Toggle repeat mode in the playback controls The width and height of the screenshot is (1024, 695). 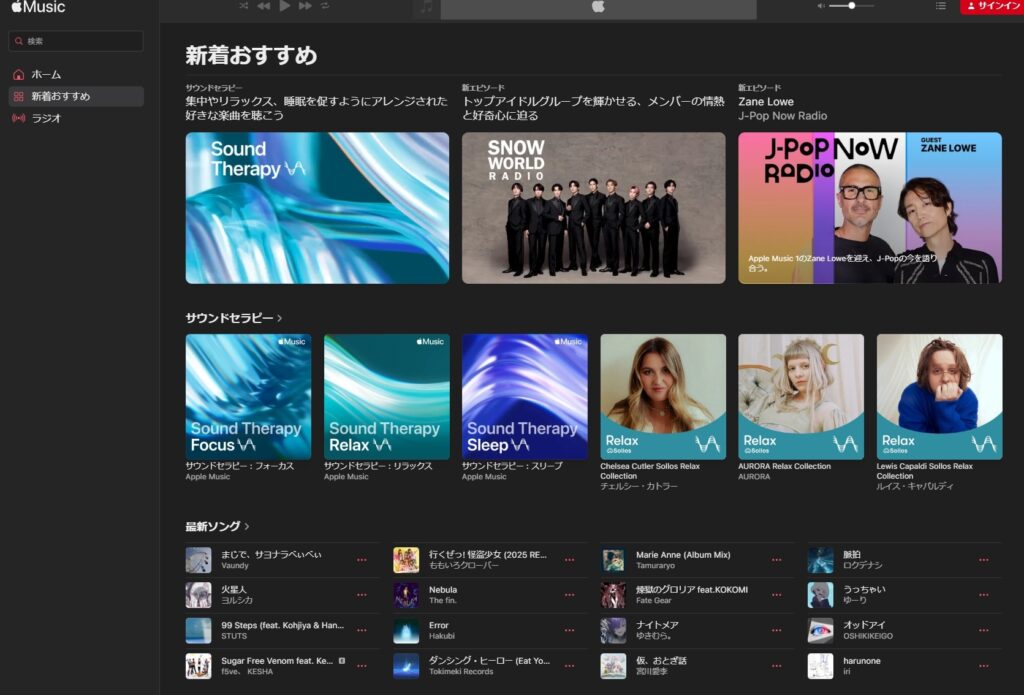click(325, 6)
